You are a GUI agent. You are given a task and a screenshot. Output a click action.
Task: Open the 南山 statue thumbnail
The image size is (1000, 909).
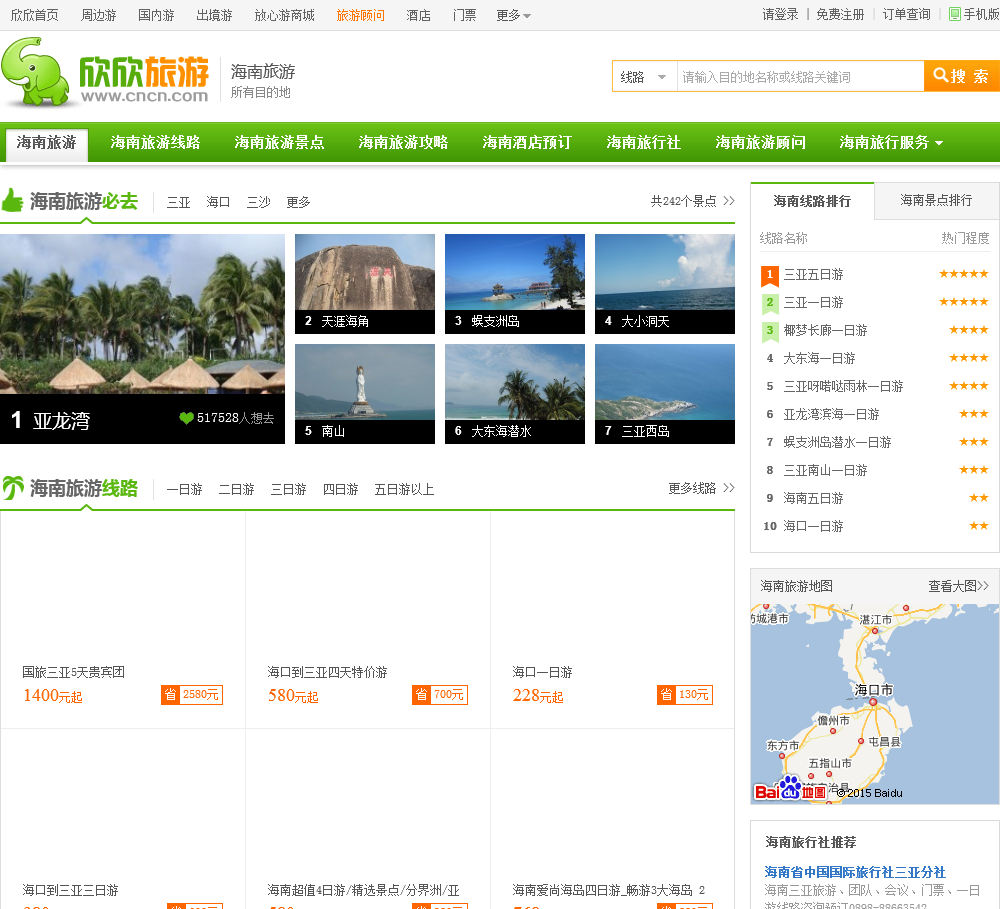click(365, 394)
